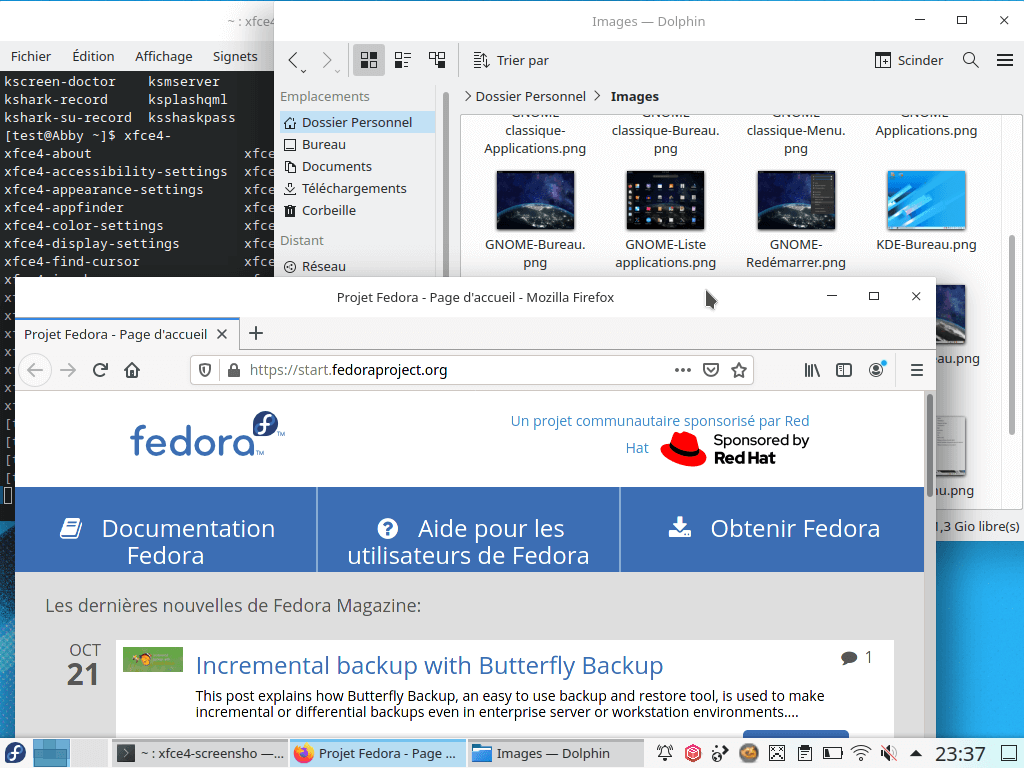
Task: Select the GNOME-Liste applications.png thumbnail
Action: pos(665,200)
